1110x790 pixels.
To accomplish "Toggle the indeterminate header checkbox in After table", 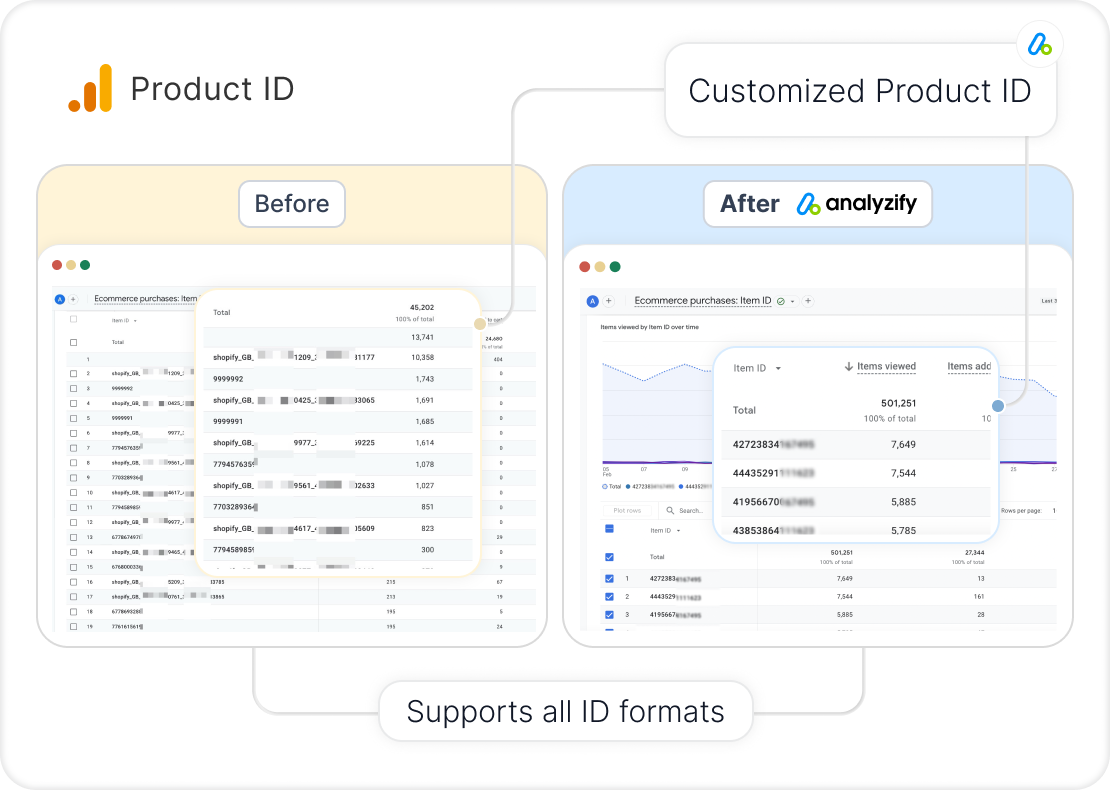I will [610, 529].
